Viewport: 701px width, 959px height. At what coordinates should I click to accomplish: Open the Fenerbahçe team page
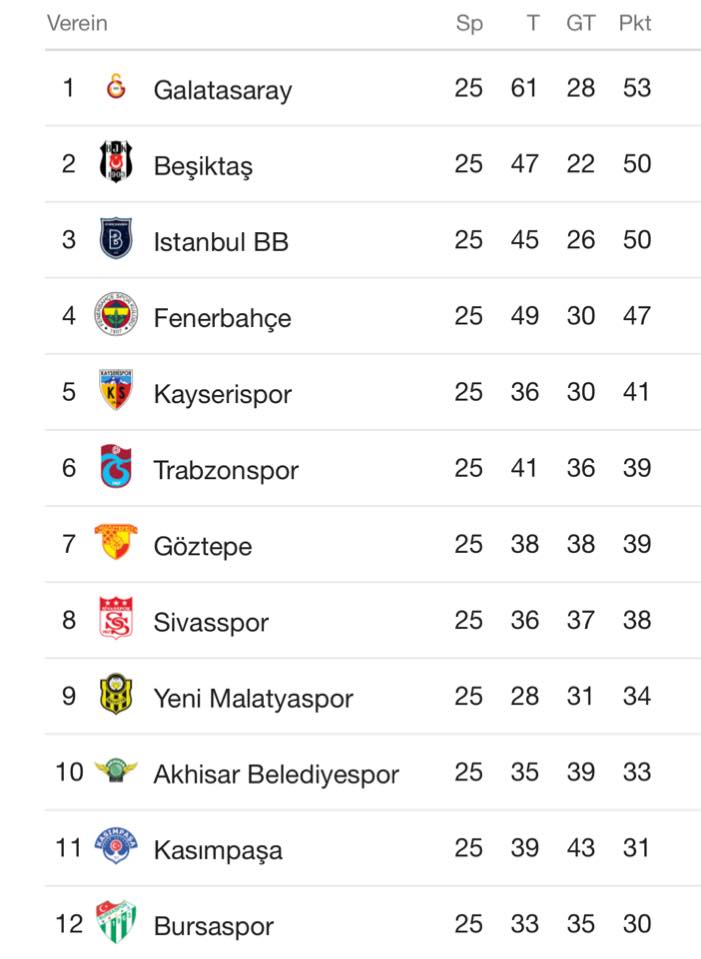pos(222,318)
